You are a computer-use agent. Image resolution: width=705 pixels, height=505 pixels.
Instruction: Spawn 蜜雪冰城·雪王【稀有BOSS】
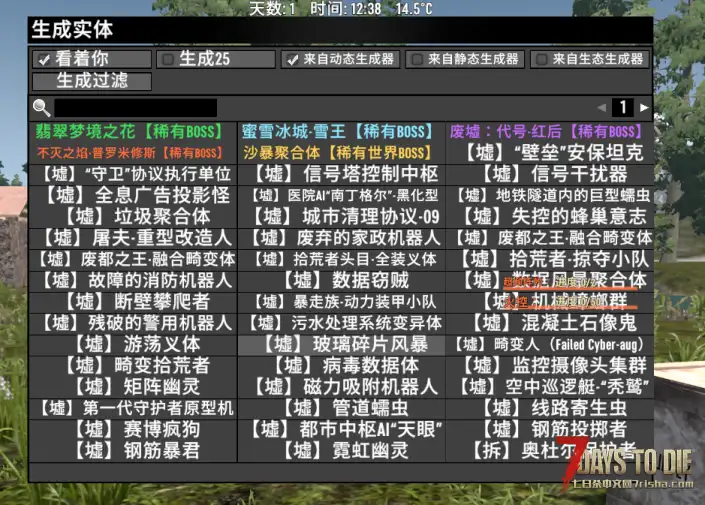click(x=338, y=132)
